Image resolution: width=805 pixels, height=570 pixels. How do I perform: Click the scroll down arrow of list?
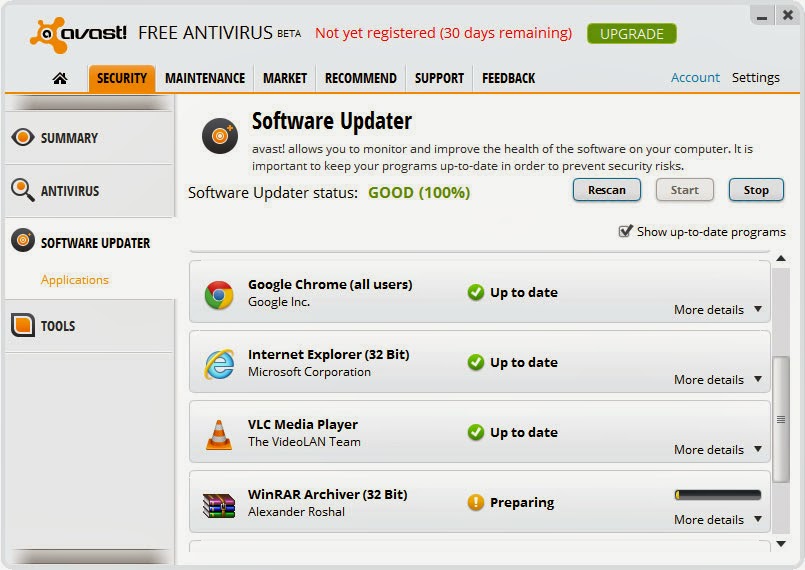coord(781,544)
